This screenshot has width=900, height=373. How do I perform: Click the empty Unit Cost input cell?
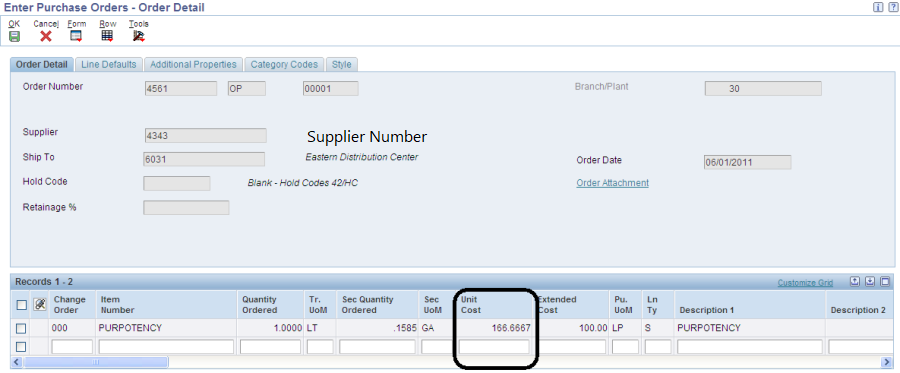coord(495,347)
